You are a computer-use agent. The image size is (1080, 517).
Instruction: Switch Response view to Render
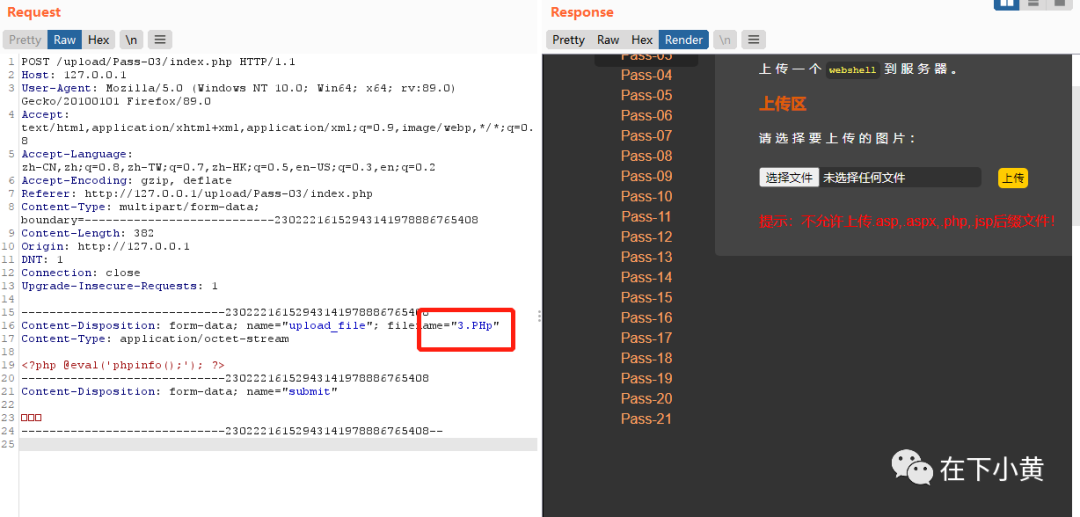point(684,40)
